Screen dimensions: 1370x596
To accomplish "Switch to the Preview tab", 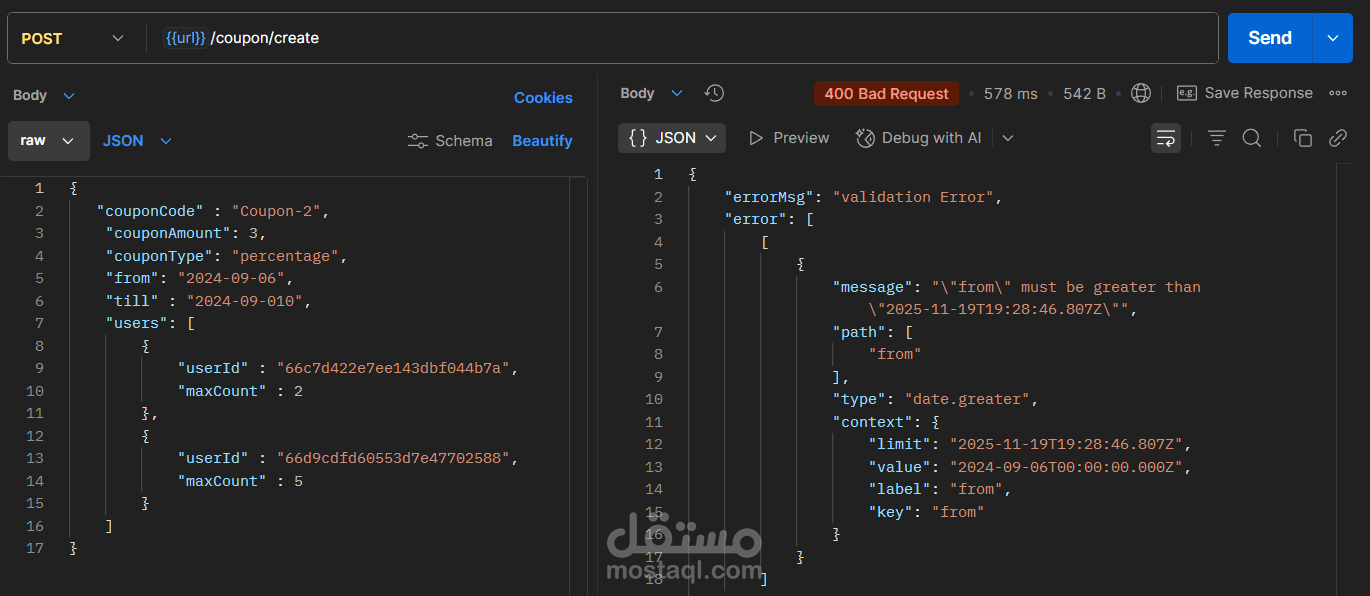I will 789,138.
